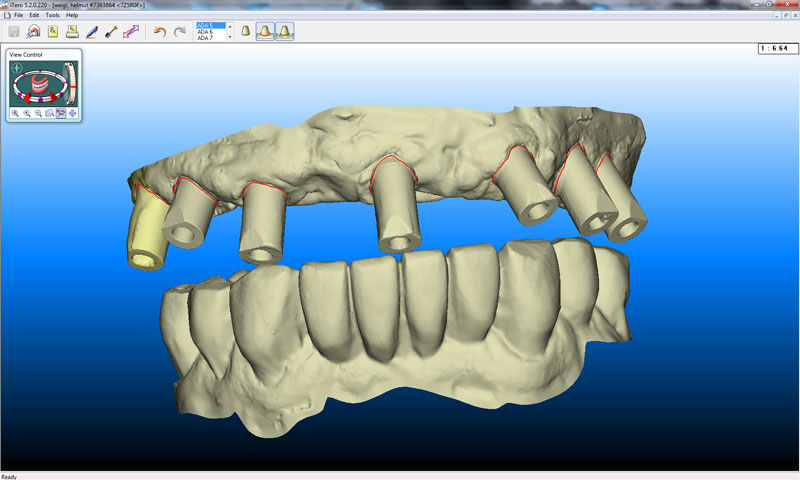
Task: Click zoom in magnifier in View Control
Action: [x=17, y=113]
